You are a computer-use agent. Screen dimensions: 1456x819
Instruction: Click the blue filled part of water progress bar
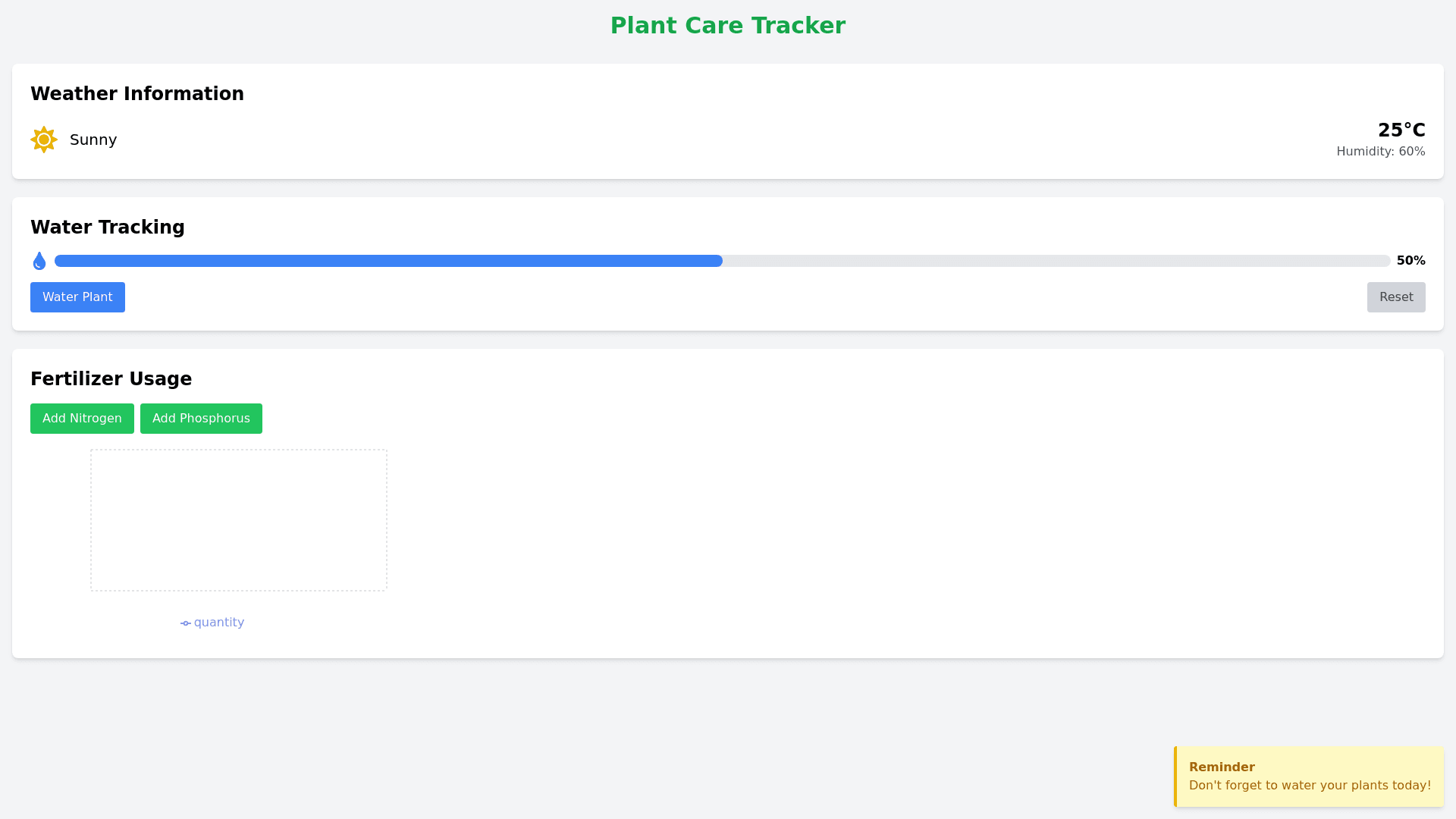tap(388, 261)
